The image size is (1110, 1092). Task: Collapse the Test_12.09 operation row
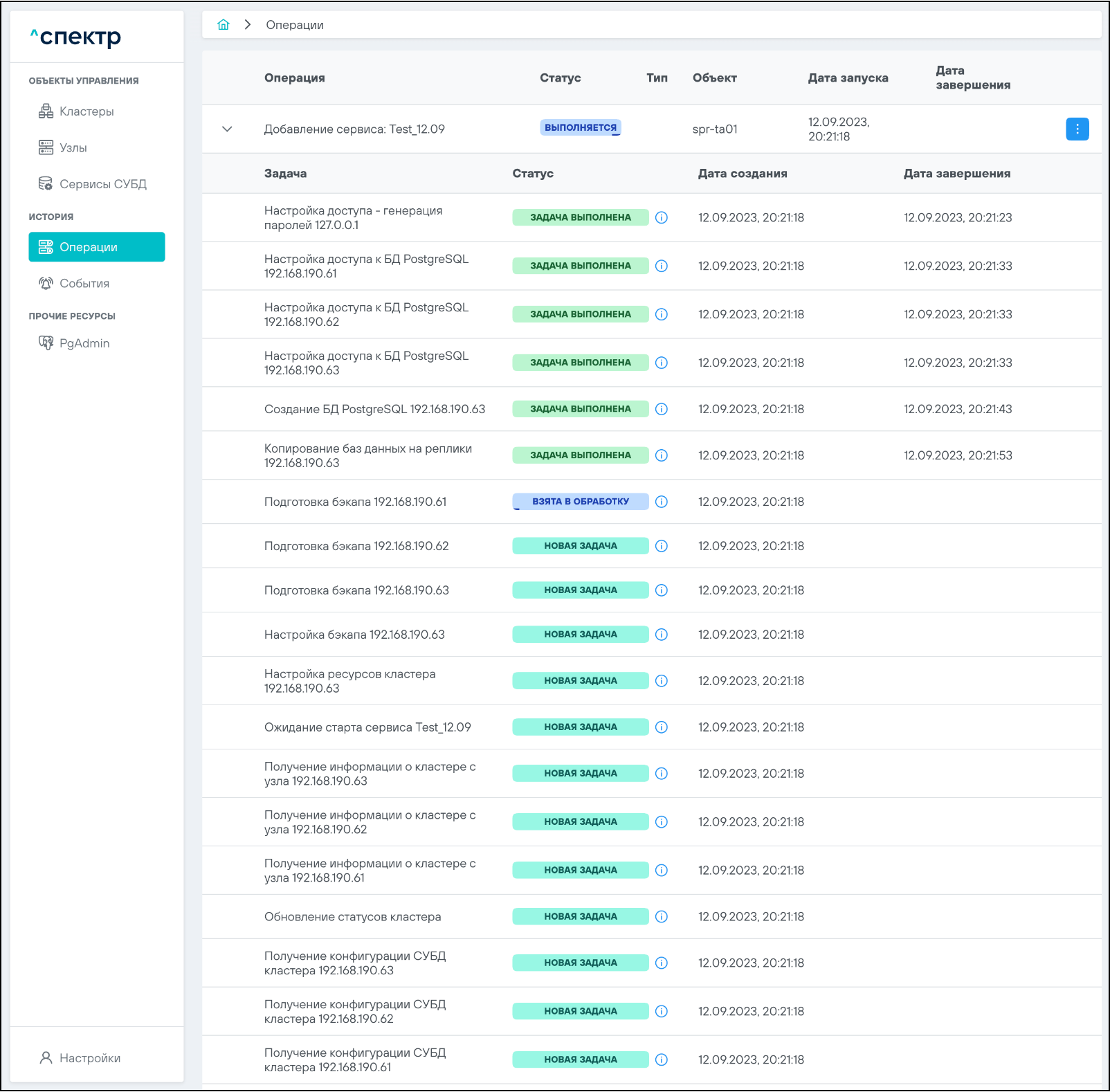click(227, 129)
